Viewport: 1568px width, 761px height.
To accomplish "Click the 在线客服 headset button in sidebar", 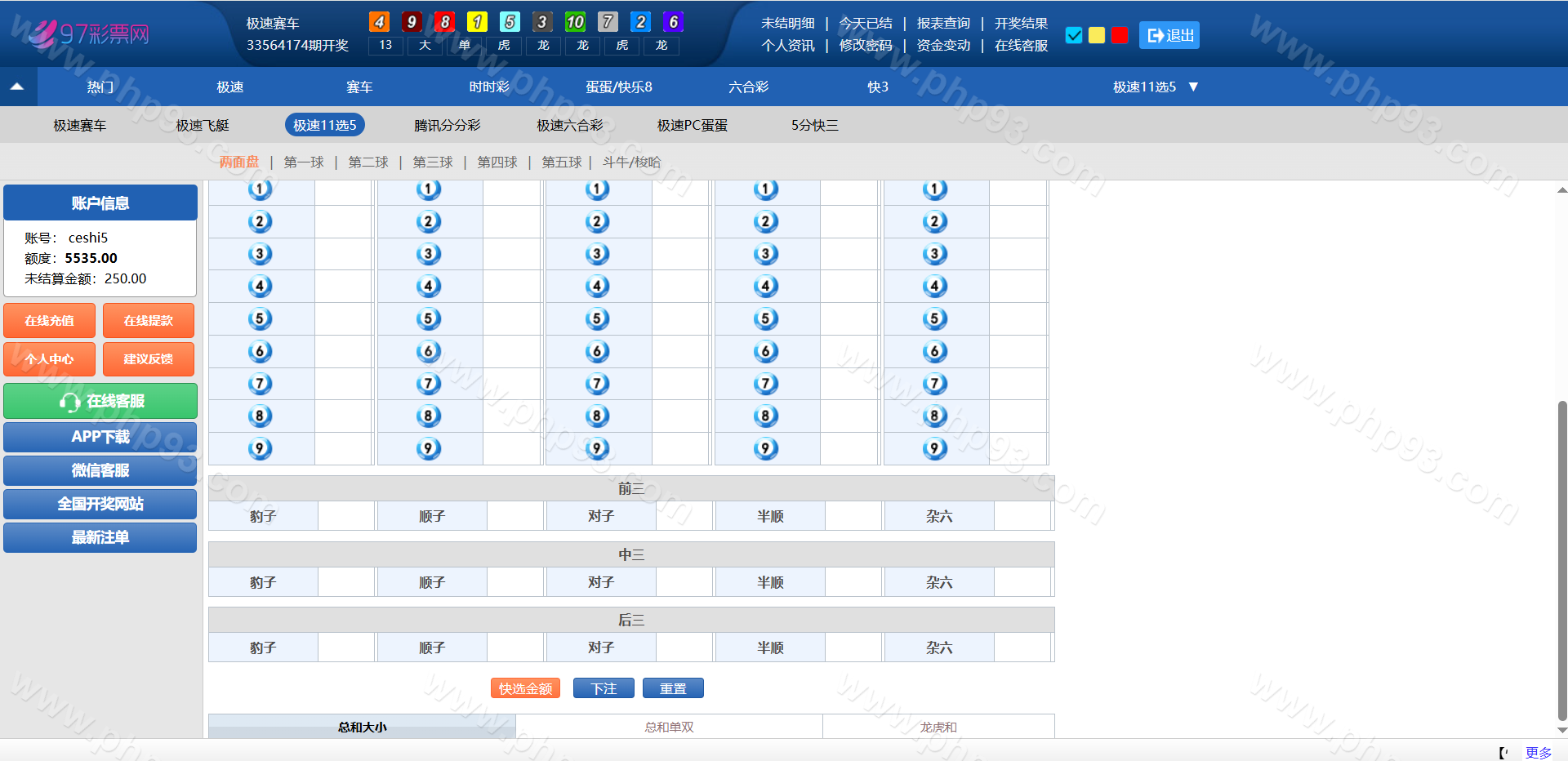I will pyautogui.click(x=100, y=401).
